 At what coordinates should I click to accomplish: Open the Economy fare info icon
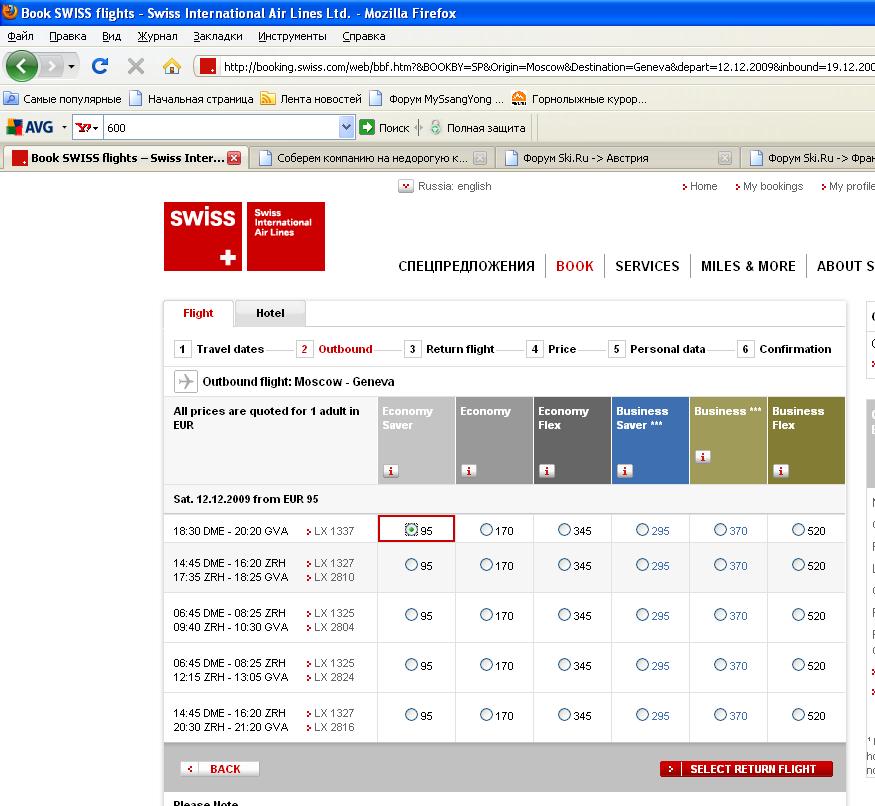(x=468, y=471)
